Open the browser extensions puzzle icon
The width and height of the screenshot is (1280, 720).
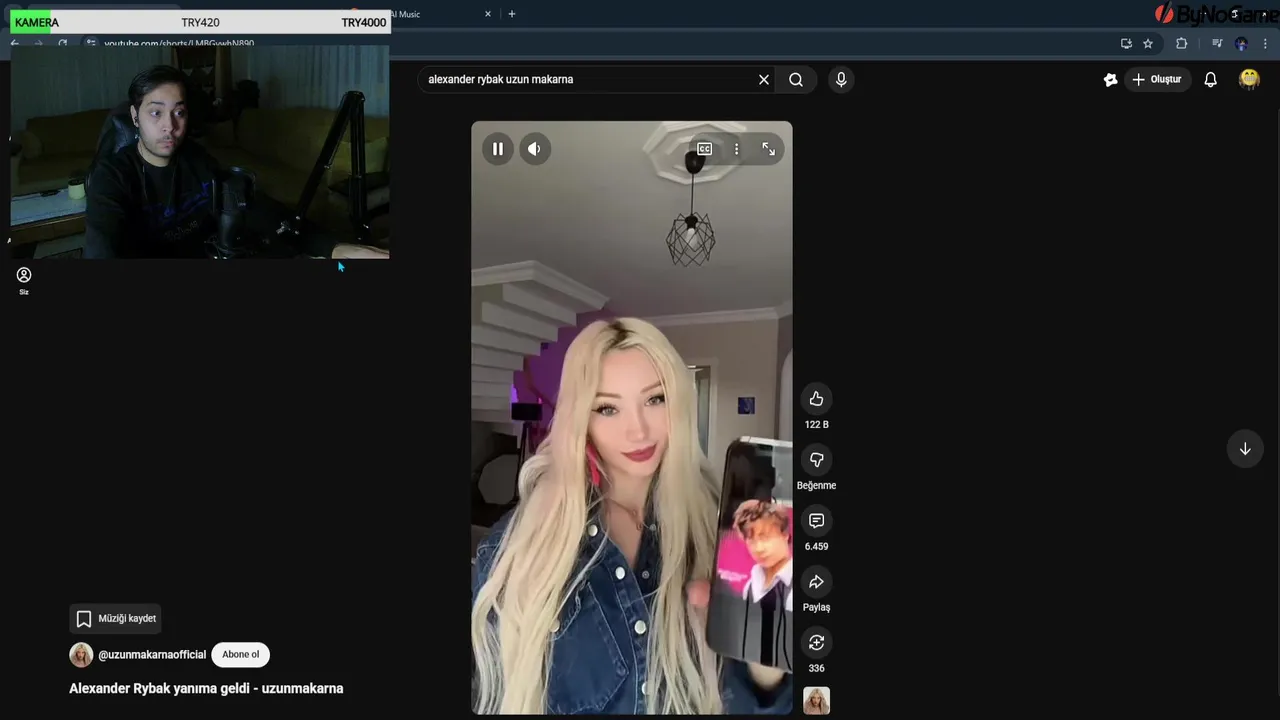(x=1181, y=43)
